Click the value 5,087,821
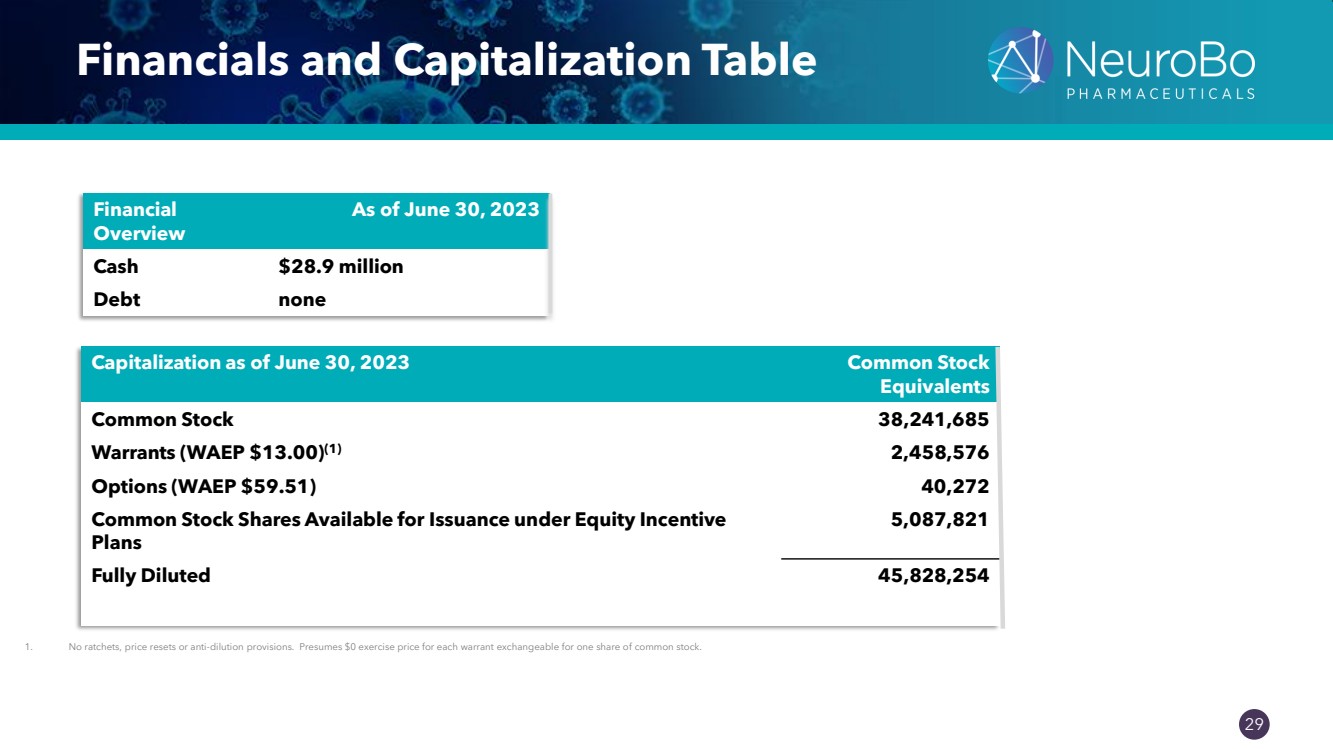Viewport: 1333px width, 749px height. [x=939, y=521]
